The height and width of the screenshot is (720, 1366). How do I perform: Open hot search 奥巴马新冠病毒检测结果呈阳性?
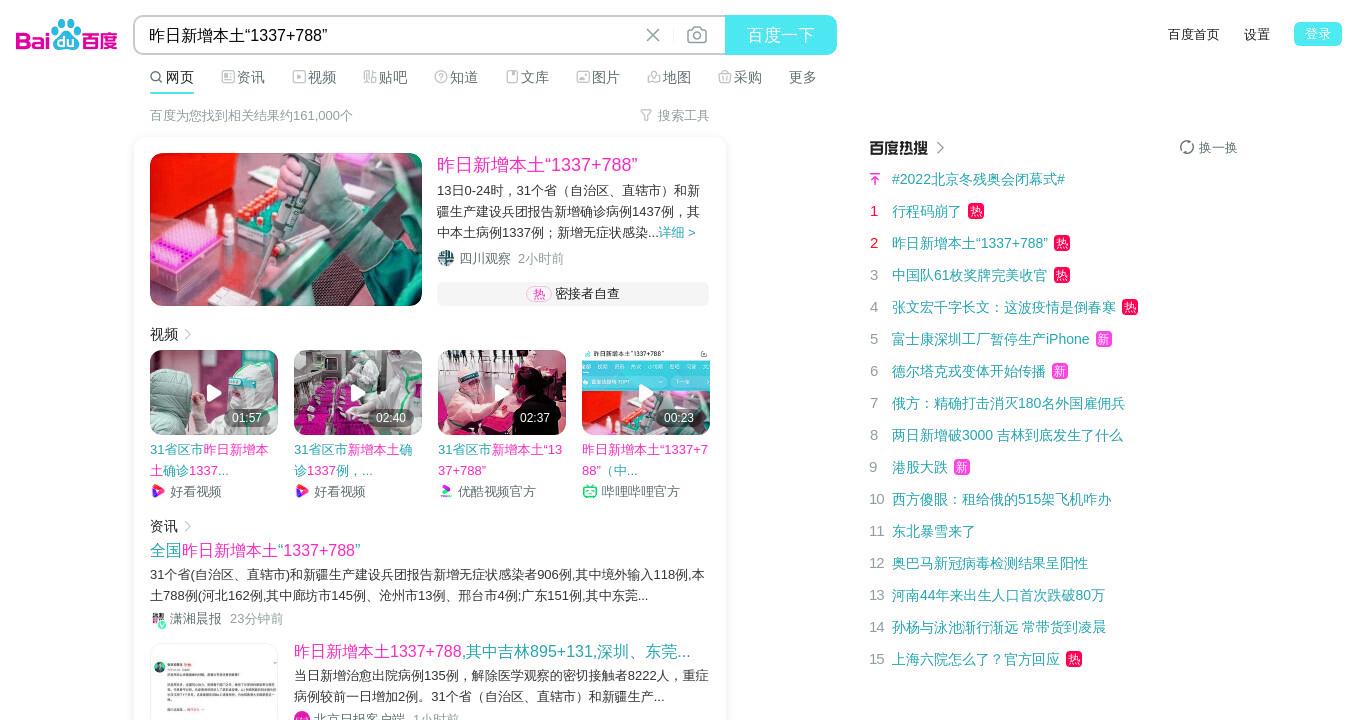point(990,563)
